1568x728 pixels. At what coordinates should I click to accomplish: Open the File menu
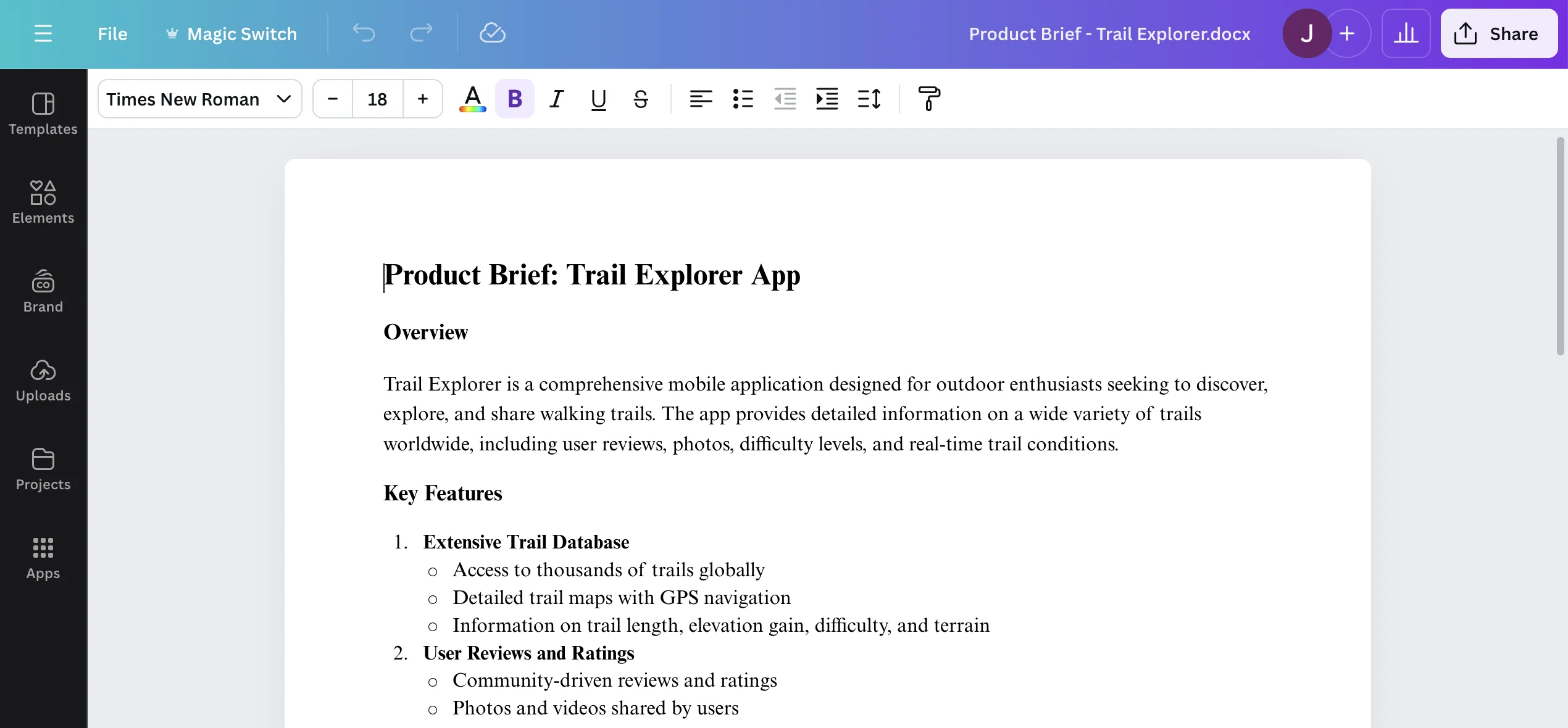pyautogui.click(x=112, y=33)
